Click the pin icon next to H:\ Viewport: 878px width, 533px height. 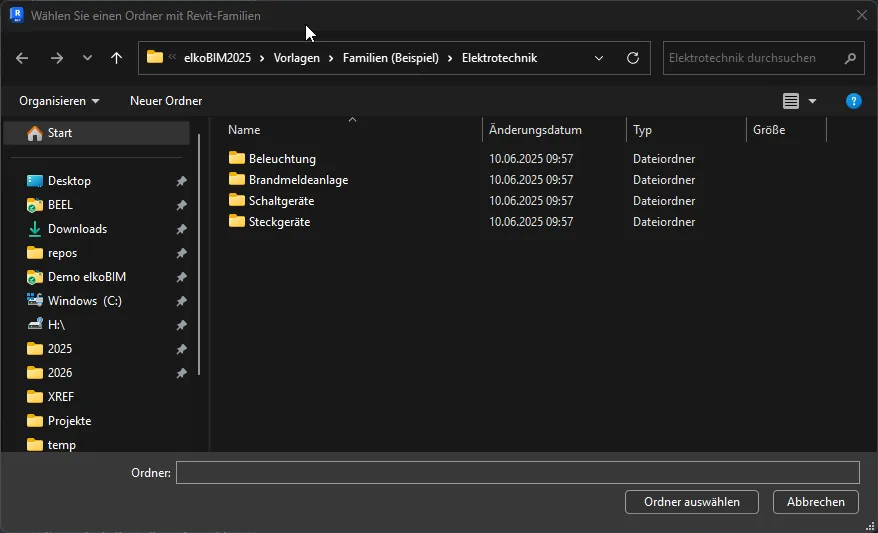pos(181,326)
